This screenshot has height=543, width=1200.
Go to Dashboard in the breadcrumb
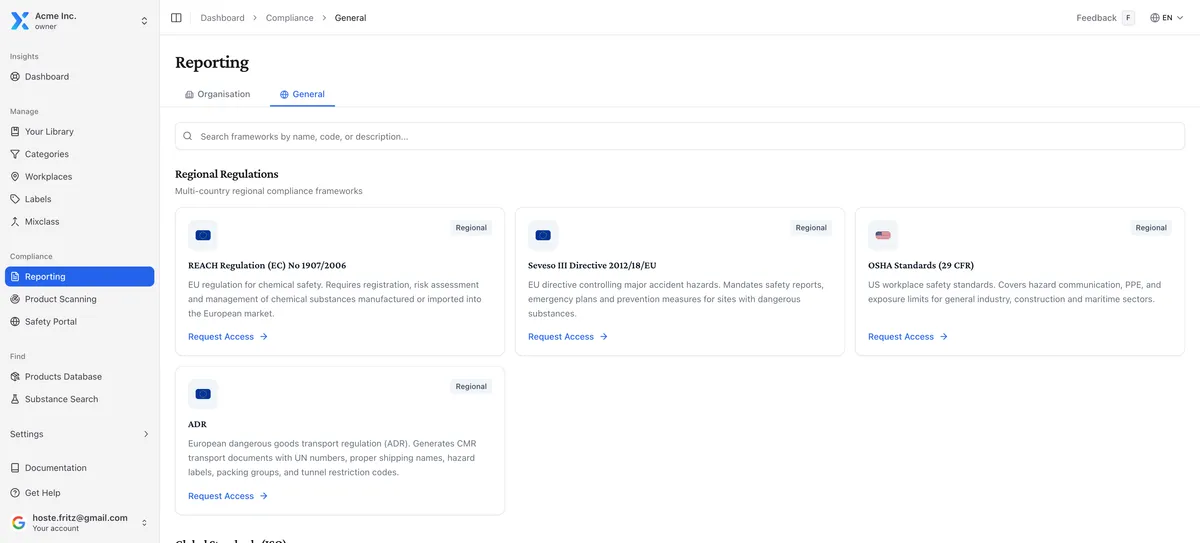click(x=222, y=18)
